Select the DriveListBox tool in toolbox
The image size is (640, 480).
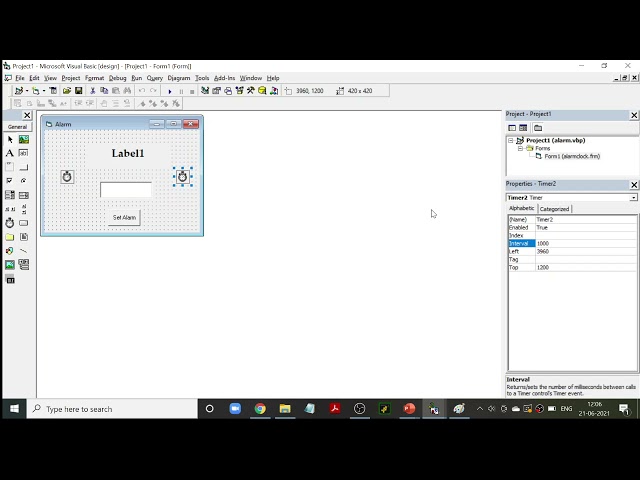[x=24, y=223]
